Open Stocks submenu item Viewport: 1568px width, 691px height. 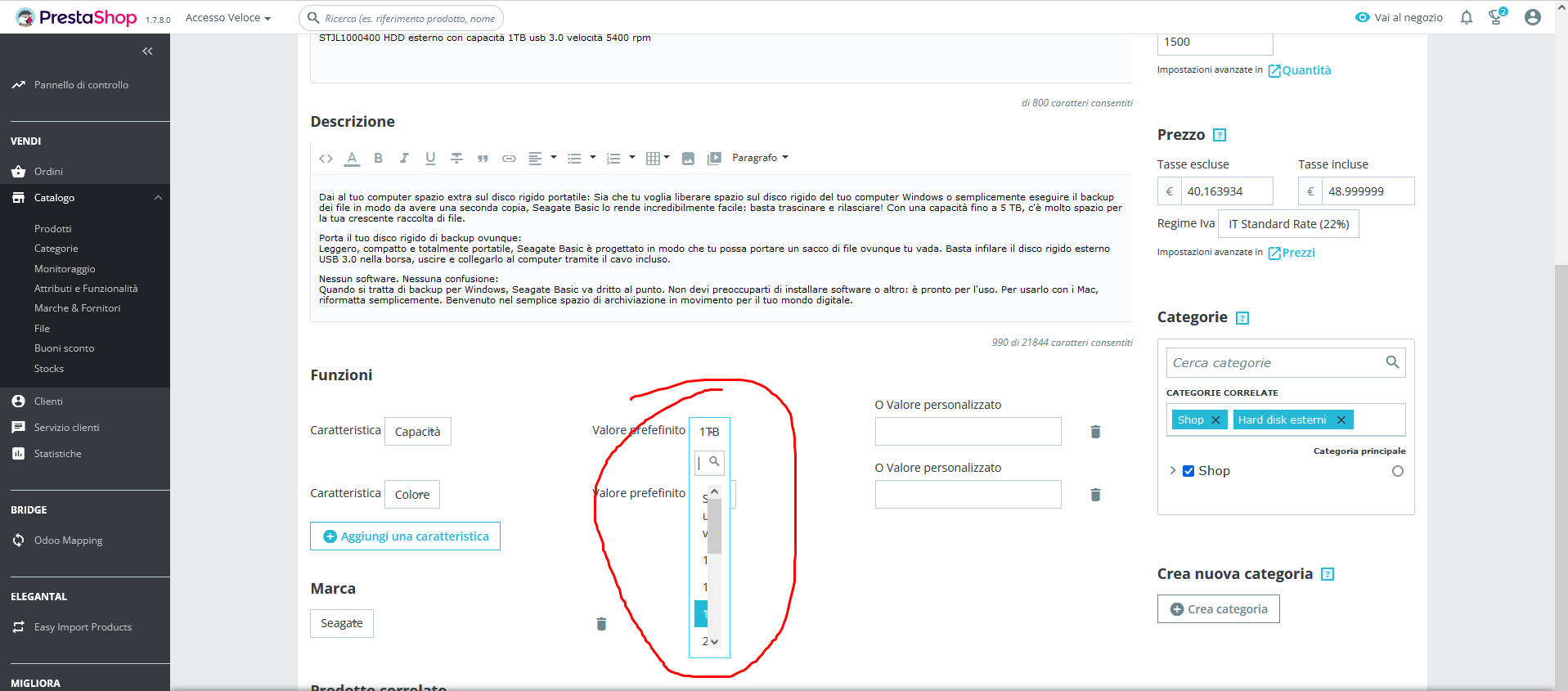click(x=49, y=369)
